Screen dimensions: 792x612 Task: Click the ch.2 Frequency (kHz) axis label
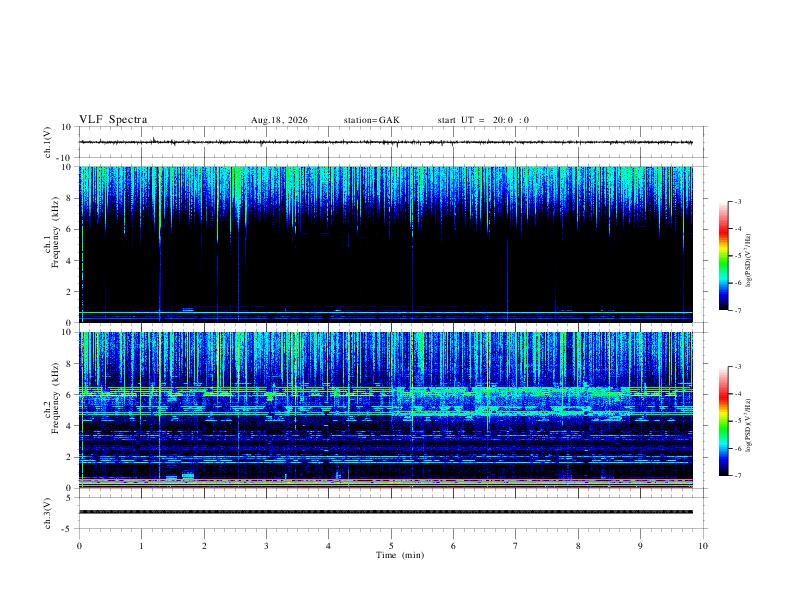(x=52, y=410)
